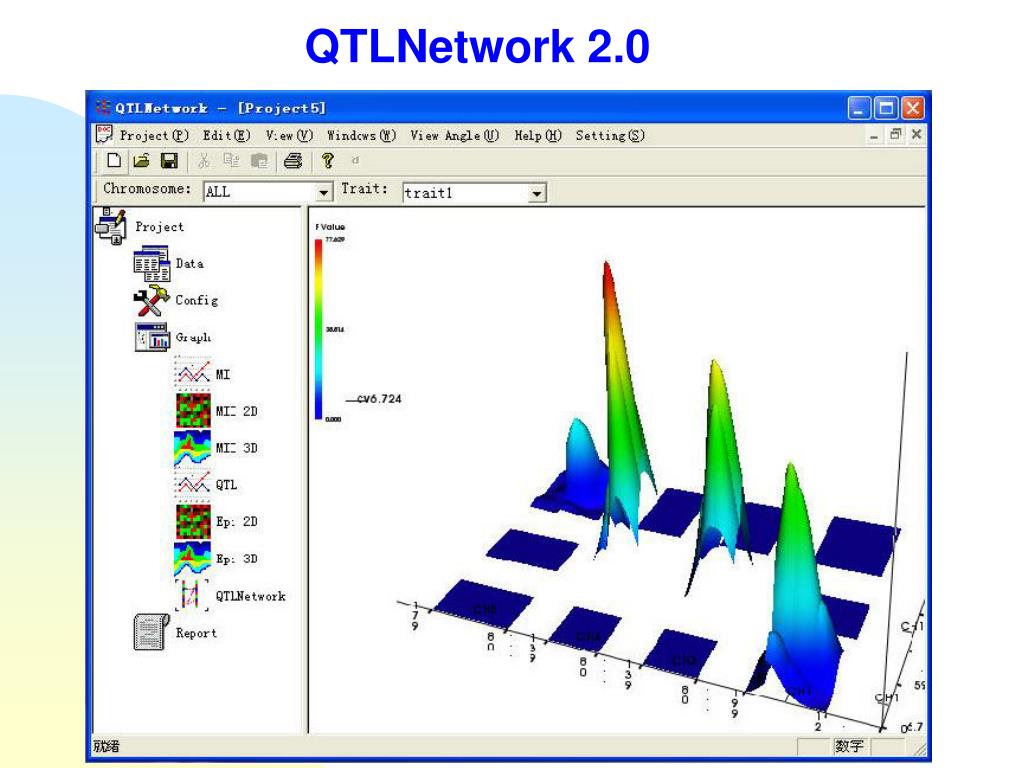Open the Chromosome dropdown arrow
The height and width of the screenshot is (768, 1024).
[323, 192]
